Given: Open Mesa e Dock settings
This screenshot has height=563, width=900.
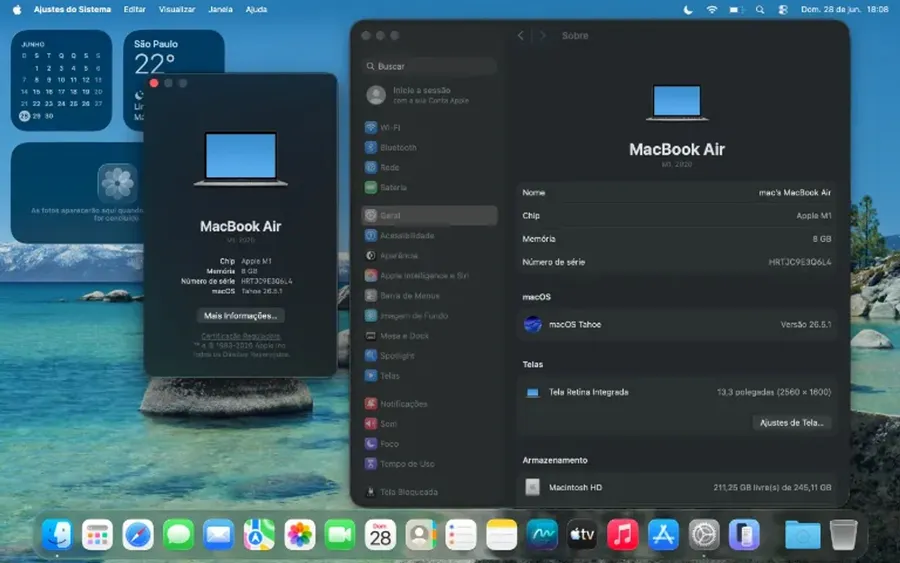Looking at the screenshot, I should 429,336.
